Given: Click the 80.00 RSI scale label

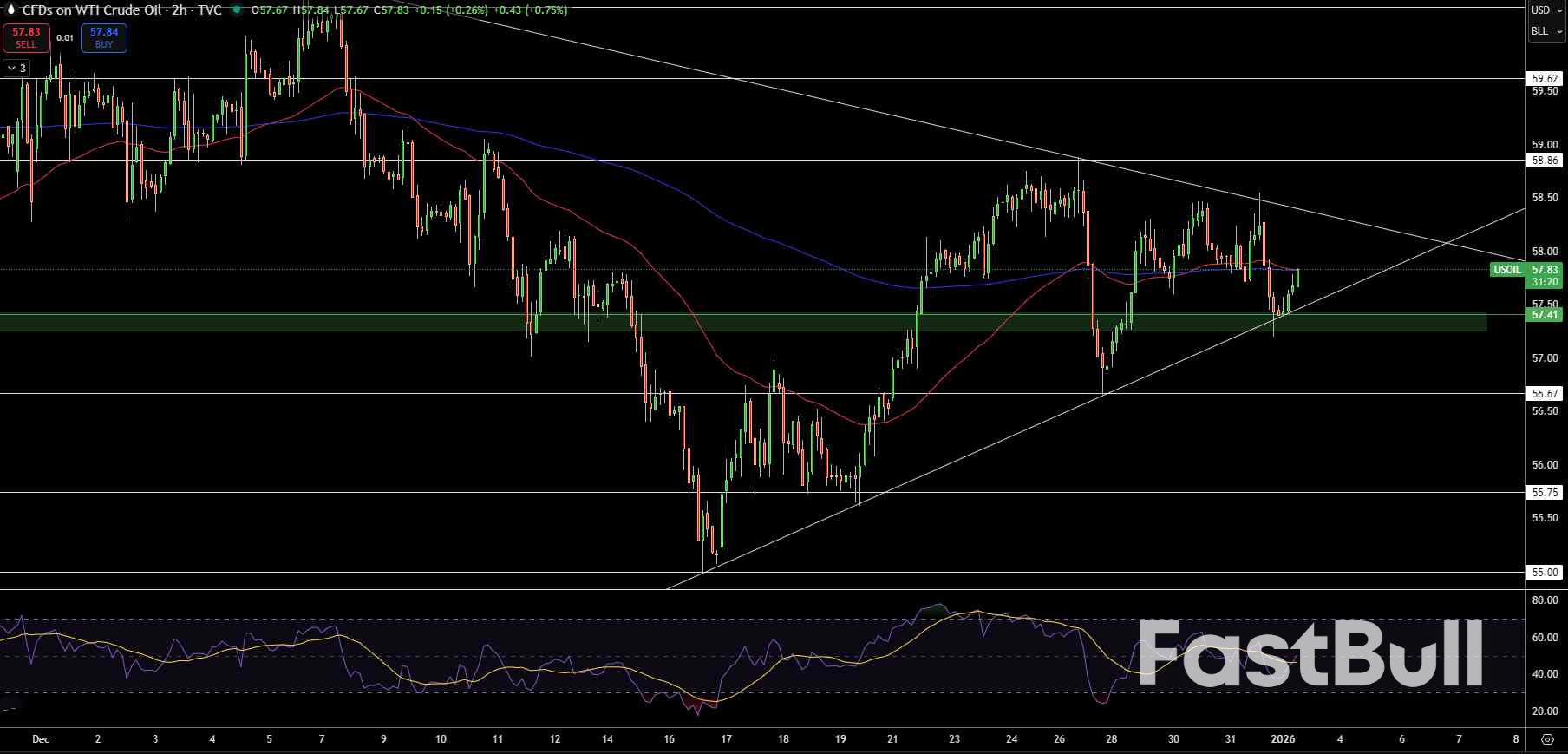Looking at the screenshot, I should 1545,600.
